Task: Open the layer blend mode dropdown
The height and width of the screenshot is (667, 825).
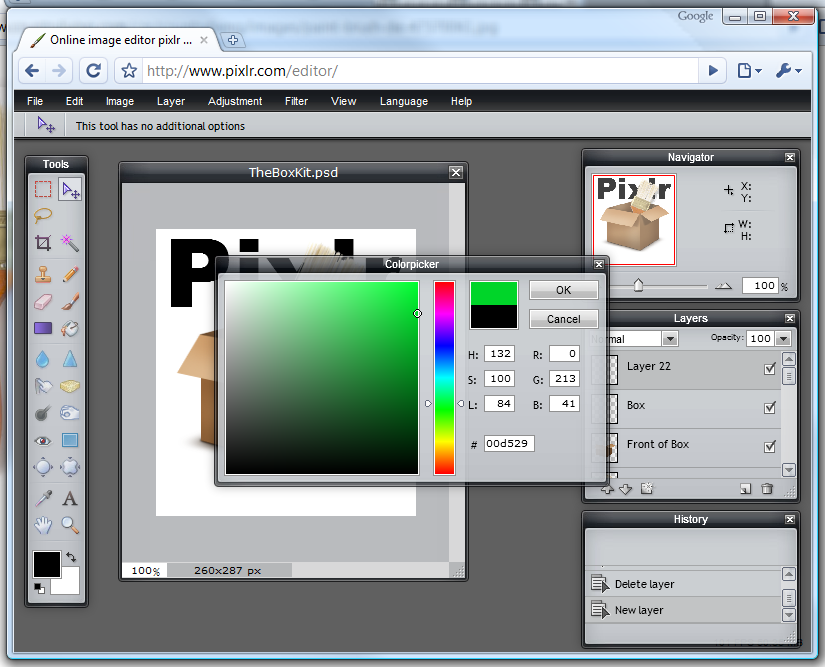Action: (x=669, y=339)
